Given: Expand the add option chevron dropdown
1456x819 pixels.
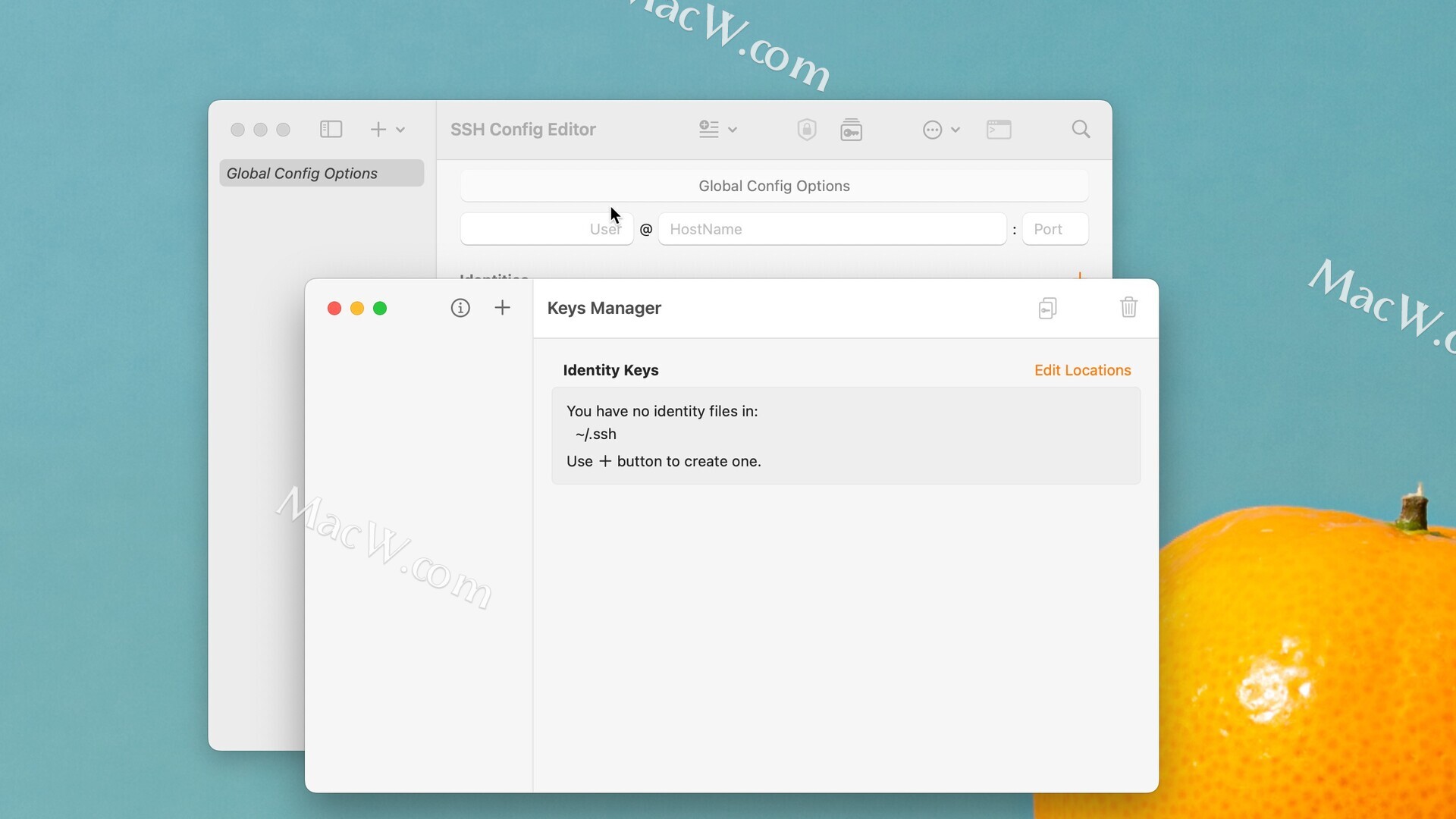Looking at the screenshot, I should pyautogui.click(x=733, y=130).
